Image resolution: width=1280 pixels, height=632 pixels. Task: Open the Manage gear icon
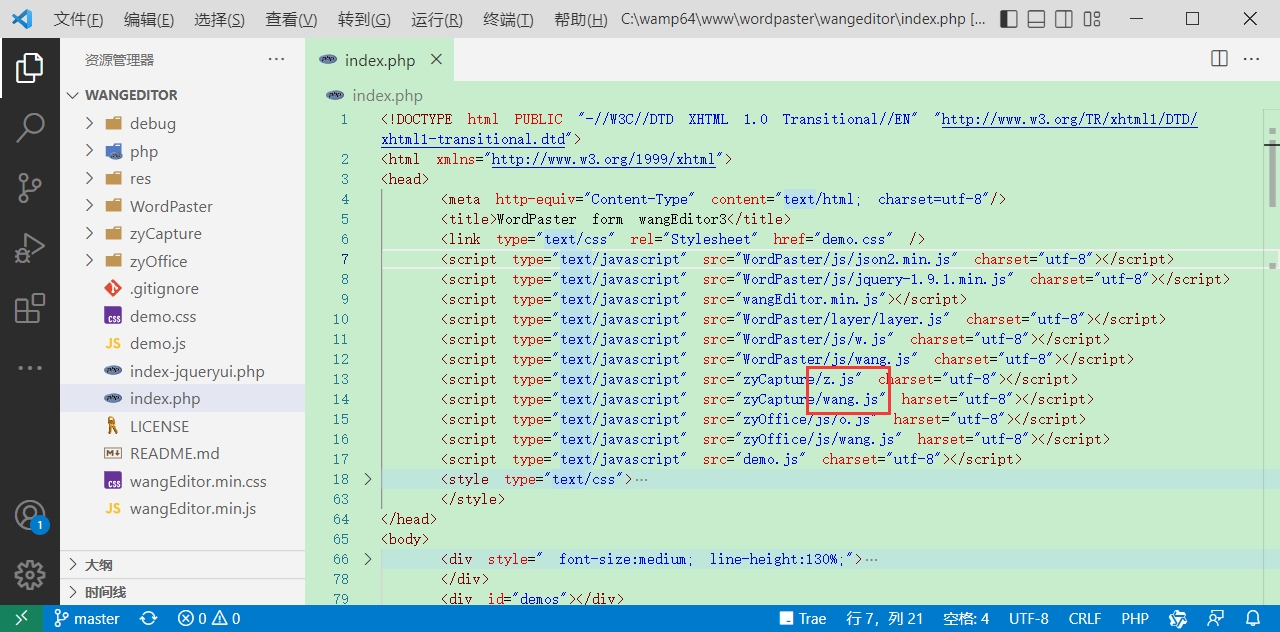coord(29,575)
